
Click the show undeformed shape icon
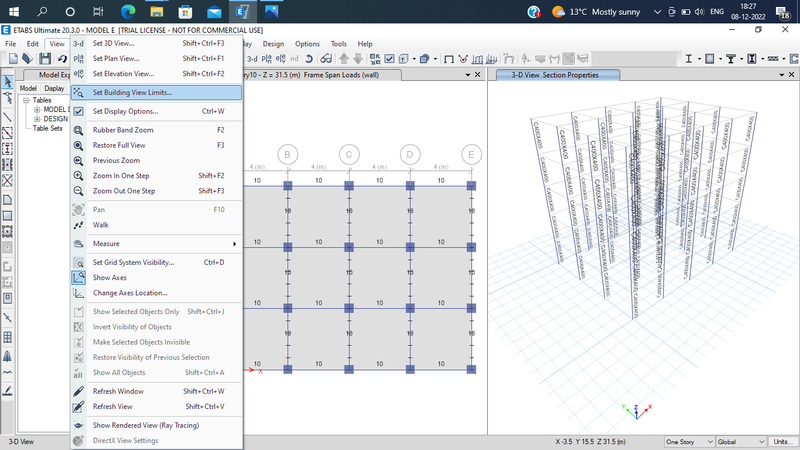tap(449, 59)
